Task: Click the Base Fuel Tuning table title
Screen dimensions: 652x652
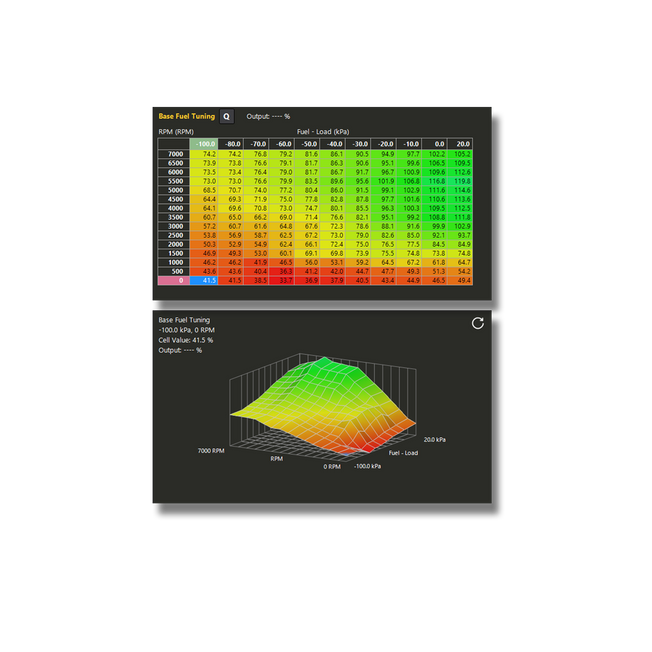Action: [x=187, y=116]
